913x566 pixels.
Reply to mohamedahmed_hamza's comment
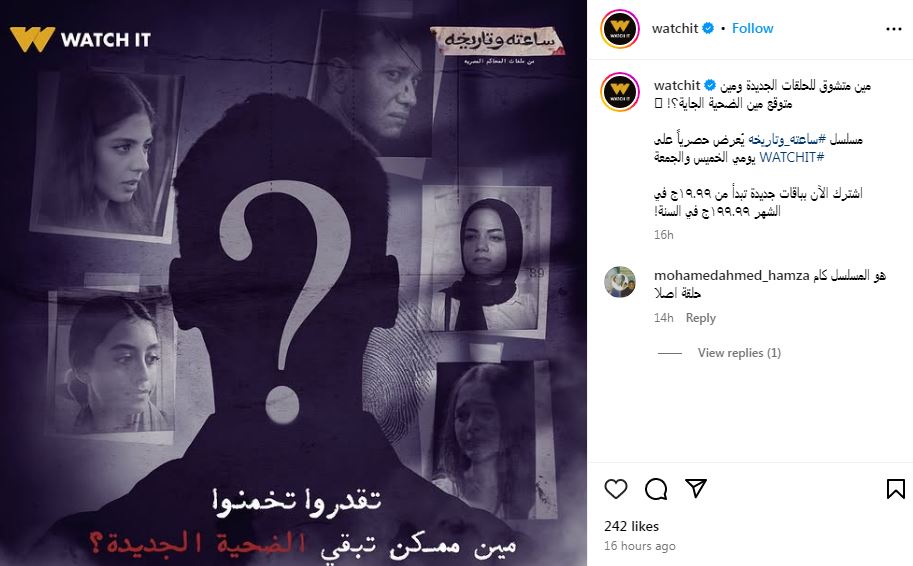click(700, 318)
